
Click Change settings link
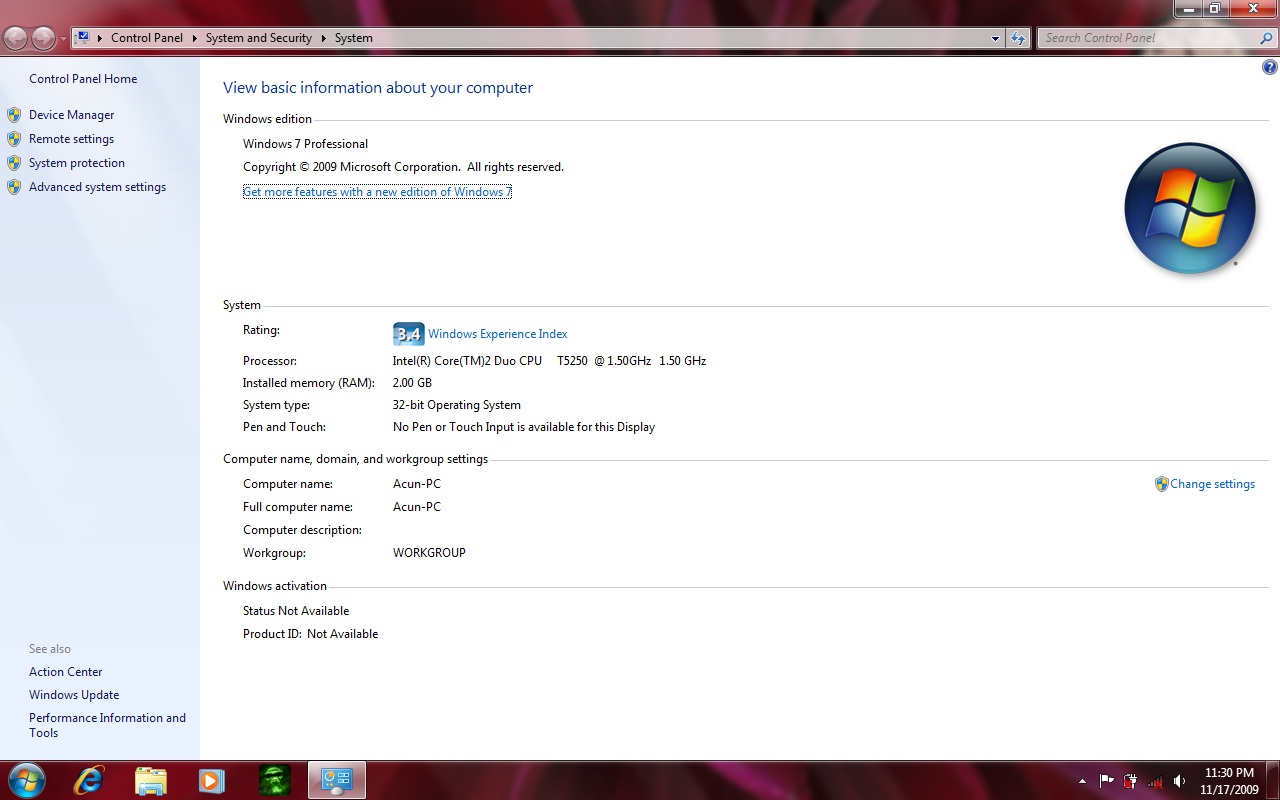(1213, 484)
